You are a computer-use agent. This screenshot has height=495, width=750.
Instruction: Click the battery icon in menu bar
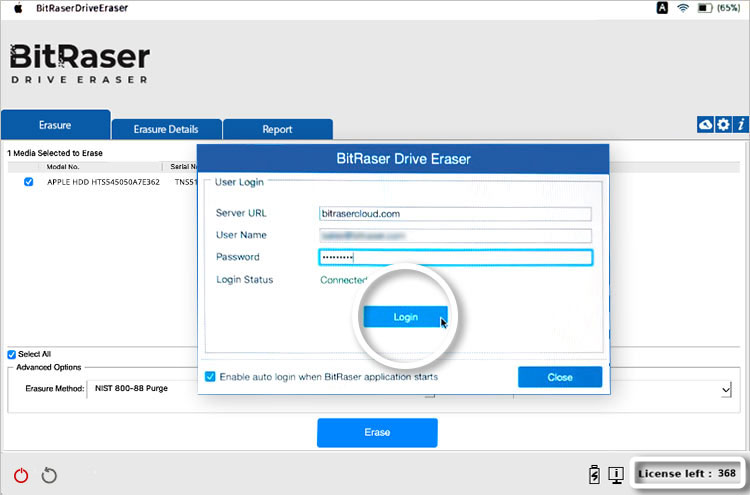(705, 8)
